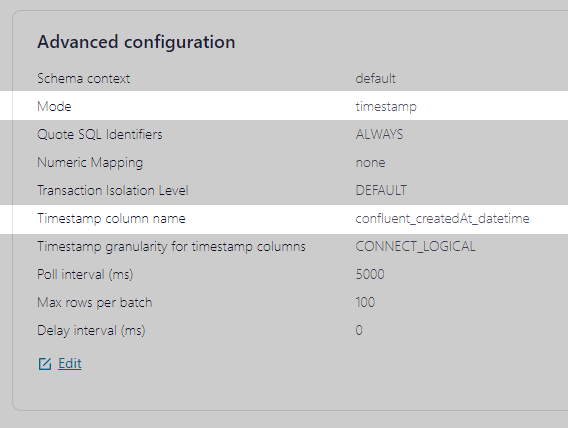Select the CONNECT_LOGICAL value
Screen dimensions: 568x428
415,247
